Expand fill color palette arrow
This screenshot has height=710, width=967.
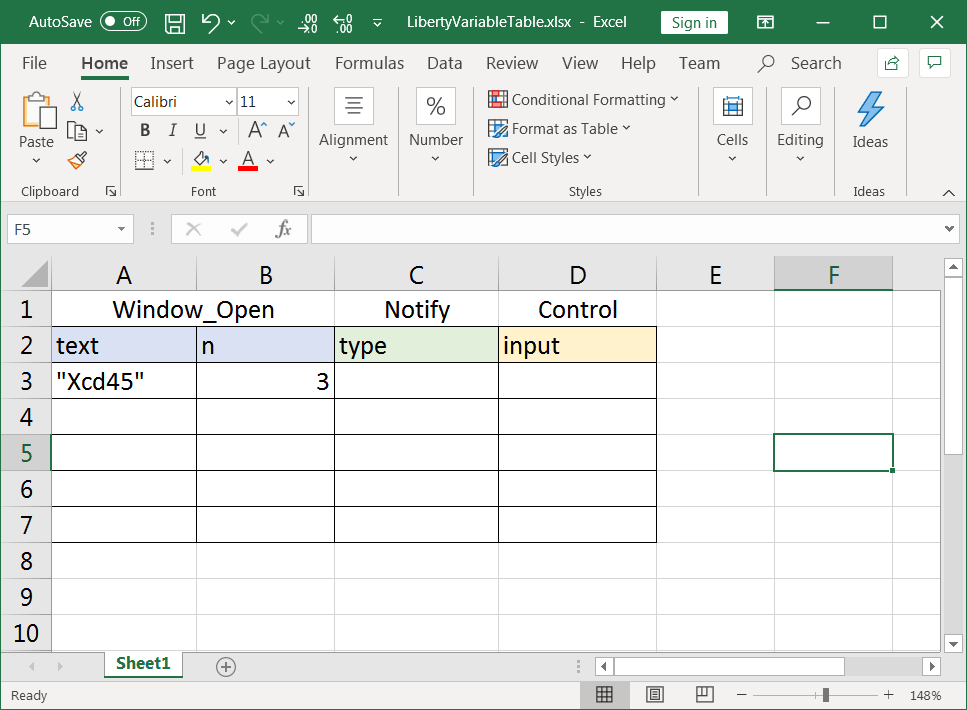click(x=223, y=161)
